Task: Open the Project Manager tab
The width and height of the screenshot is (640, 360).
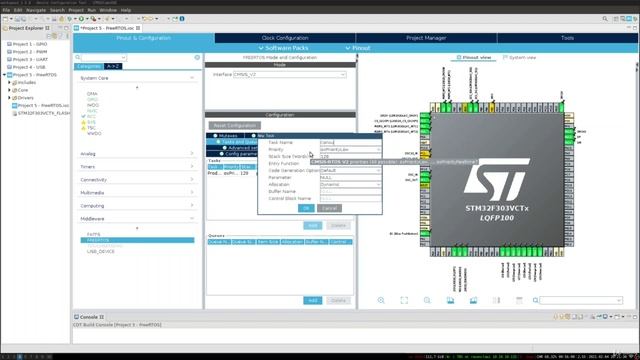Action: 426,38
